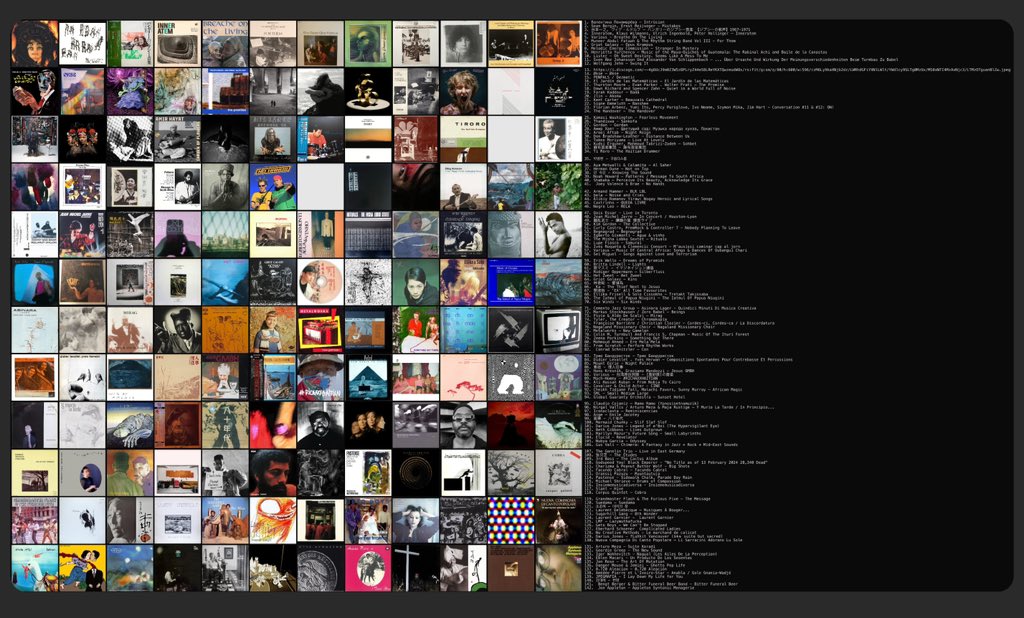Select 'Nuova Compagnia Di Canto Popolare' list line
The image size is (1024, 618).
664,540
